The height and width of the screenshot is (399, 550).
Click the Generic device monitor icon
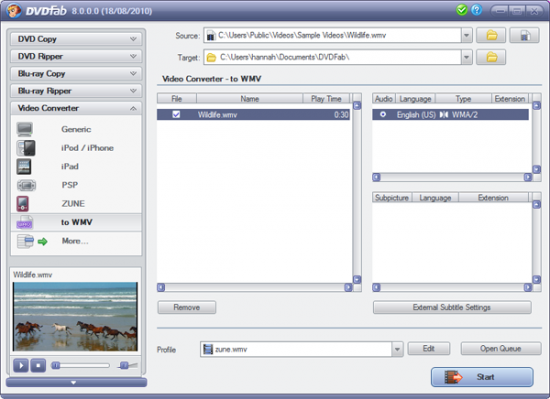pos(25,129)
